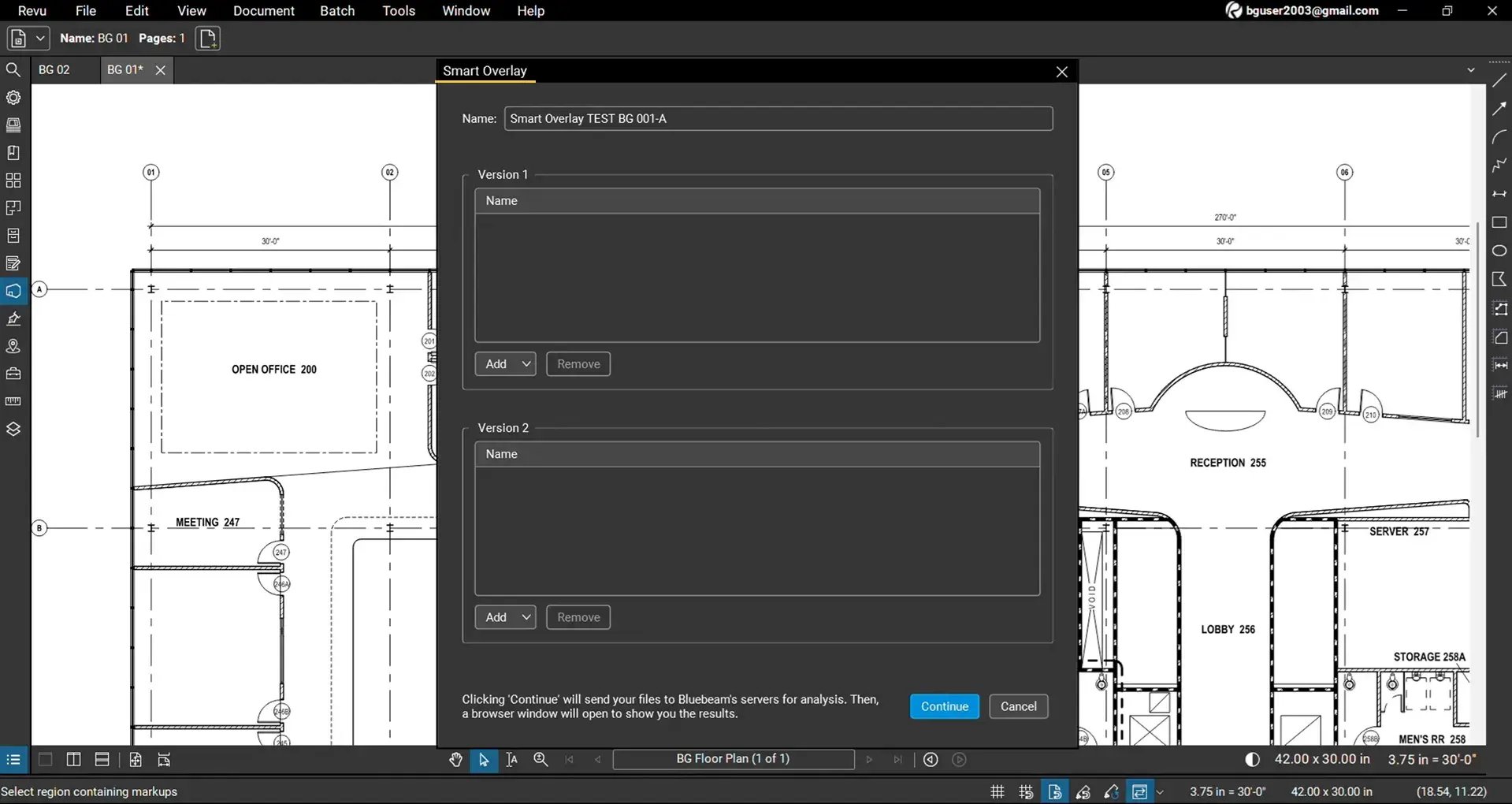Open the File Access cabinet icon
The height and width of the screenshot is (804, 1512).
point(13,236)
